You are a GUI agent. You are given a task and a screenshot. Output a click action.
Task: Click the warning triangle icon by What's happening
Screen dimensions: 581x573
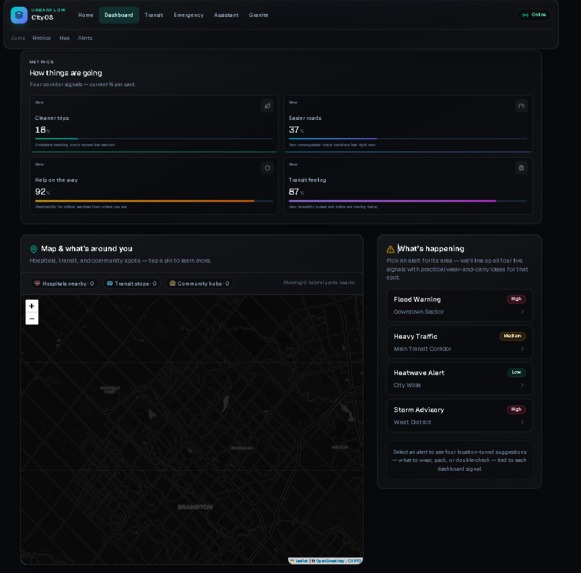pos(390,249)
